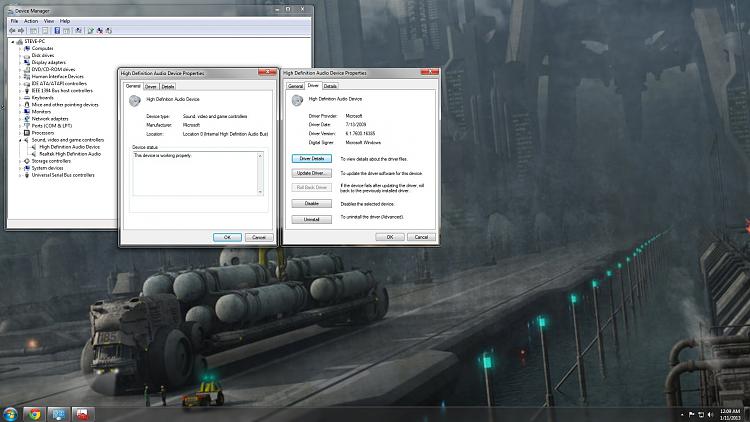Image resolution: width=750 pixels, height=422 pixels.
Task: Expand the System devices arrow
Action: (x=20, y=168)
